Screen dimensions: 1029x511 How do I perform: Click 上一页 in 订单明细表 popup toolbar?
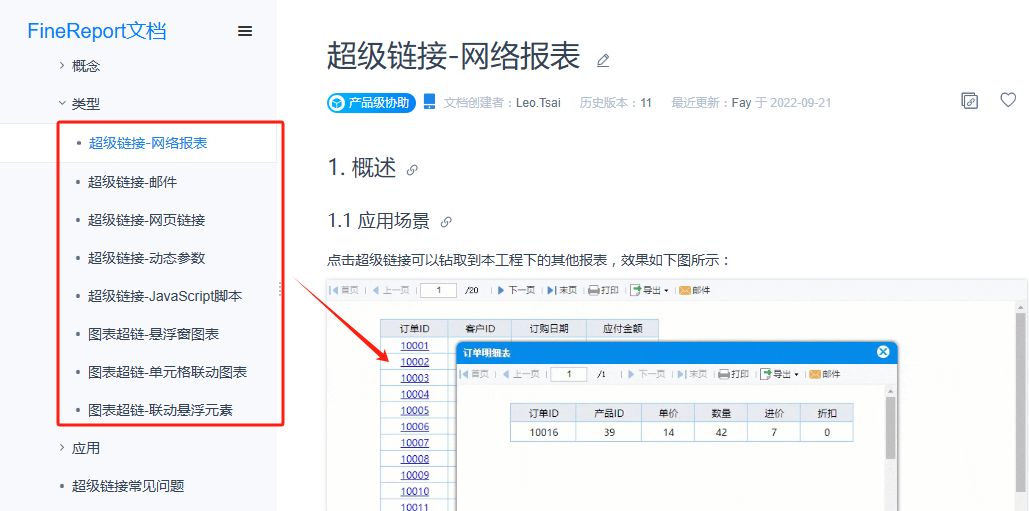(521, 374)
